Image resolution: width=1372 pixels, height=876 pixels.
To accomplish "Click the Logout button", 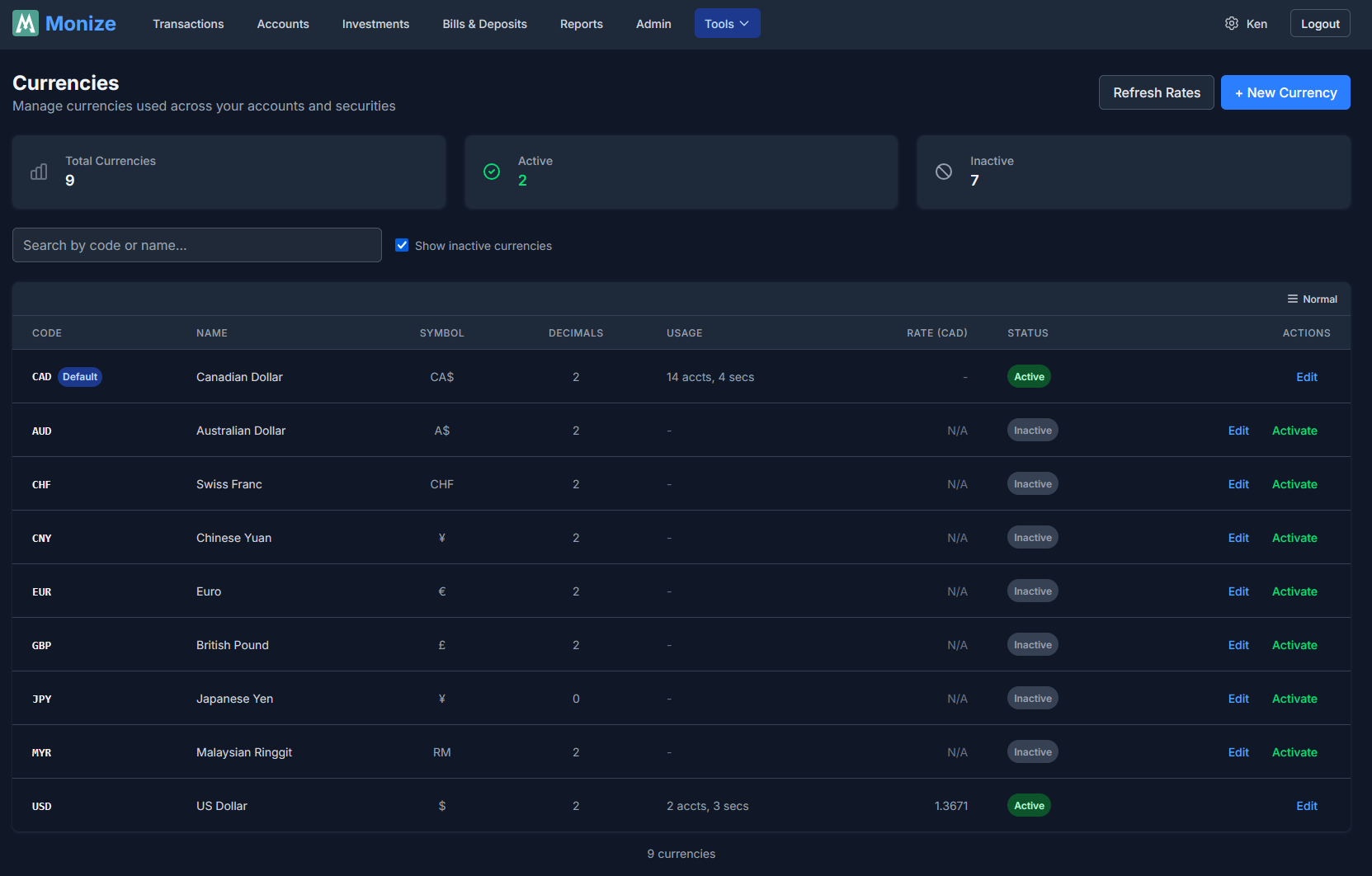I will point(1320,23).
